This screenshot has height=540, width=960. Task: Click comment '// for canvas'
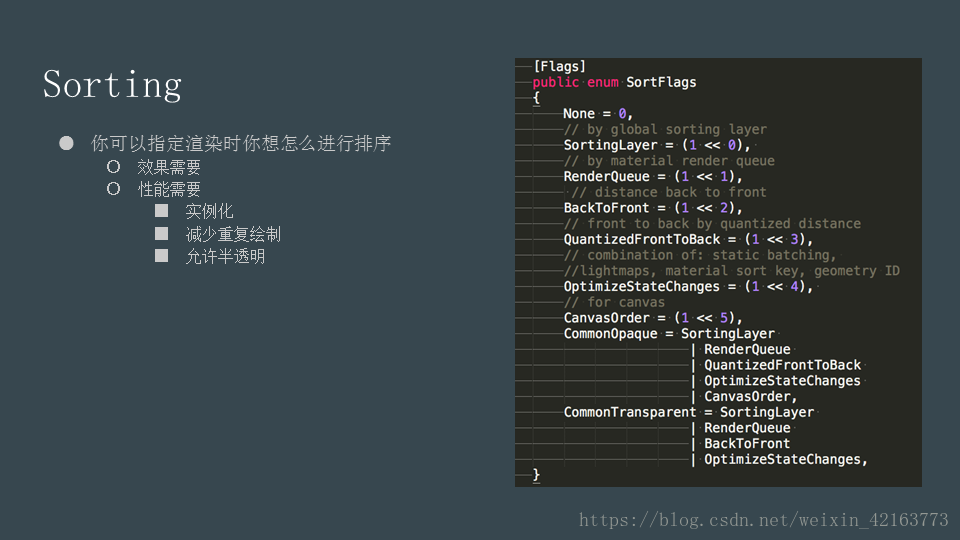pos(614,302)
